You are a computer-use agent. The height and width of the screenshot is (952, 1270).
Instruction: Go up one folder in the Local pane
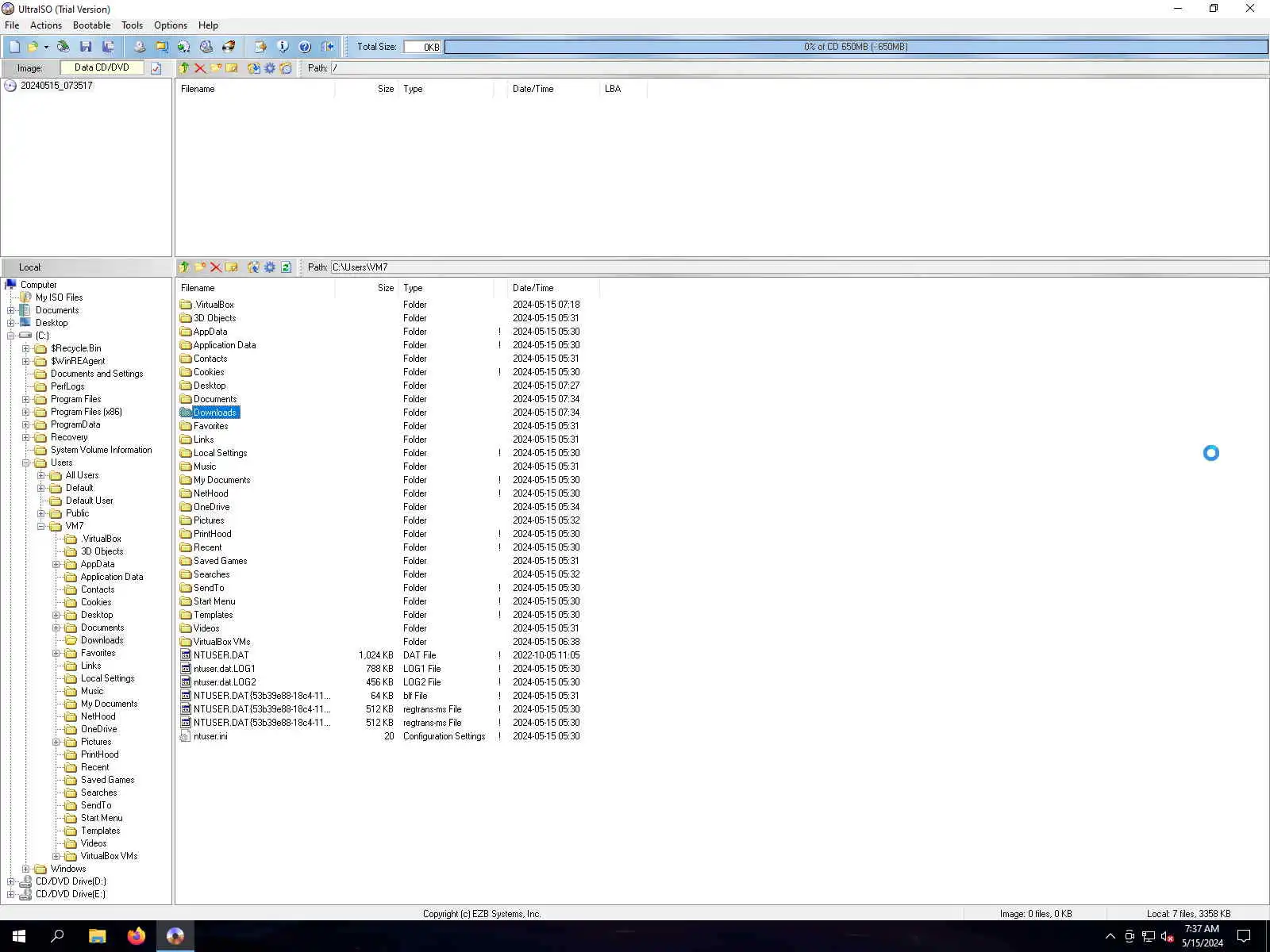coord(184,267)
